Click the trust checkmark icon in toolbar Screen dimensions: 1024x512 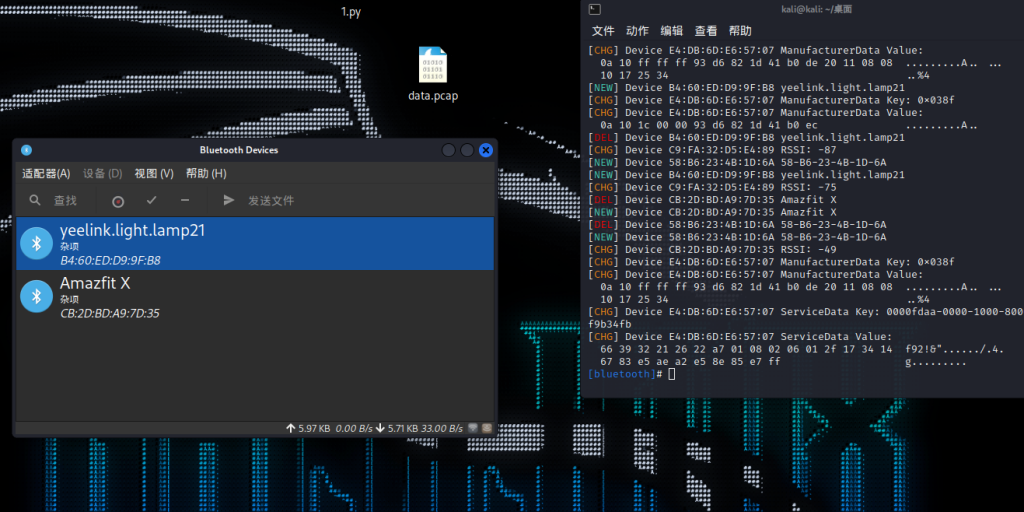point(151,201)
